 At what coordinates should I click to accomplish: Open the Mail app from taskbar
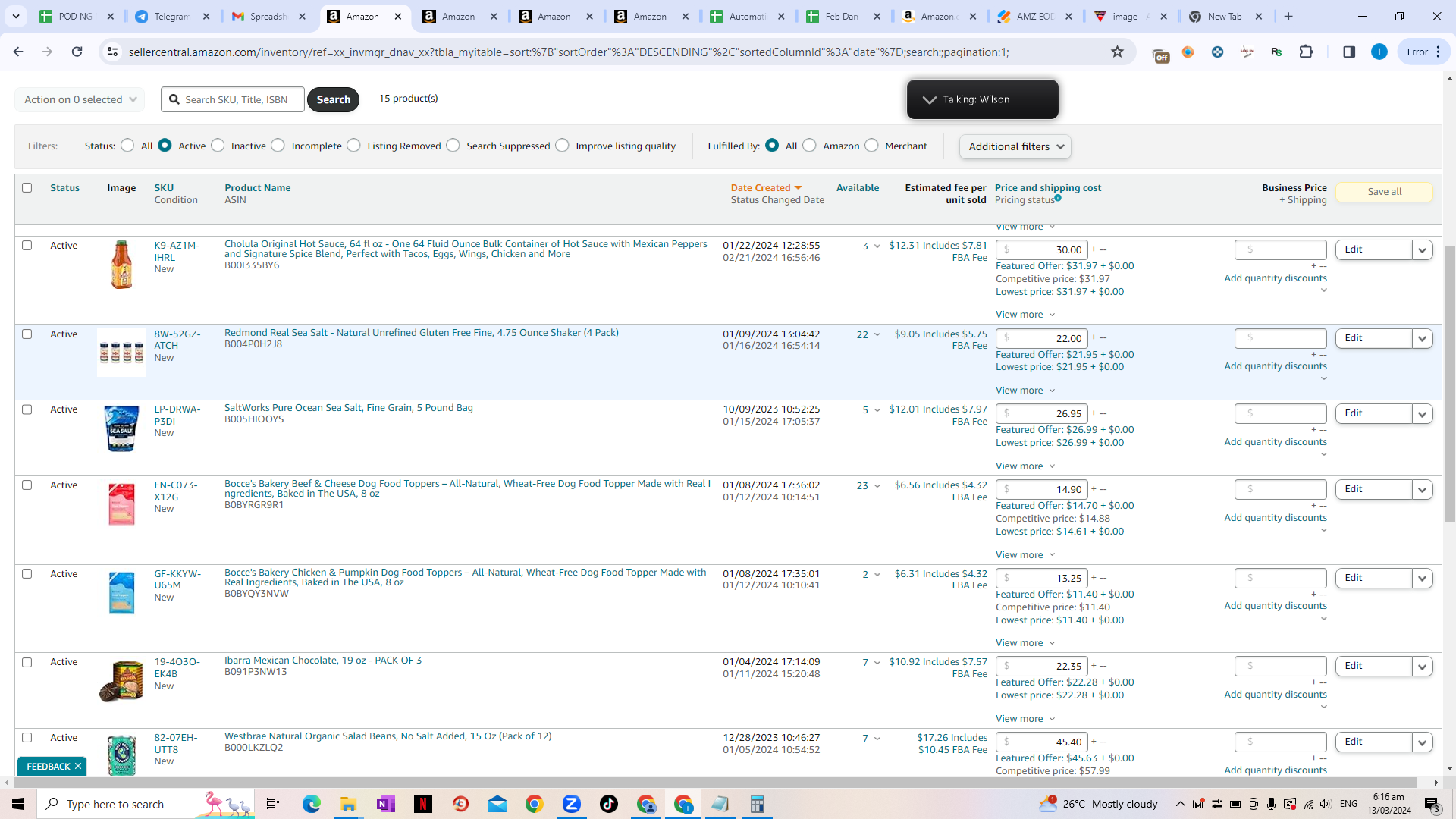[x=497, y=804]
